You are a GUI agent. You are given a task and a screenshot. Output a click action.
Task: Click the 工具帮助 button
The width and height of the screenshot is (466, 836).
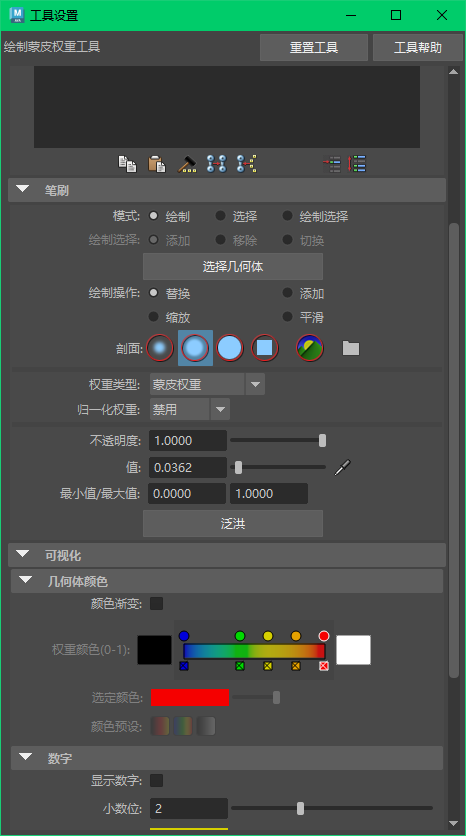pos(417,47)
